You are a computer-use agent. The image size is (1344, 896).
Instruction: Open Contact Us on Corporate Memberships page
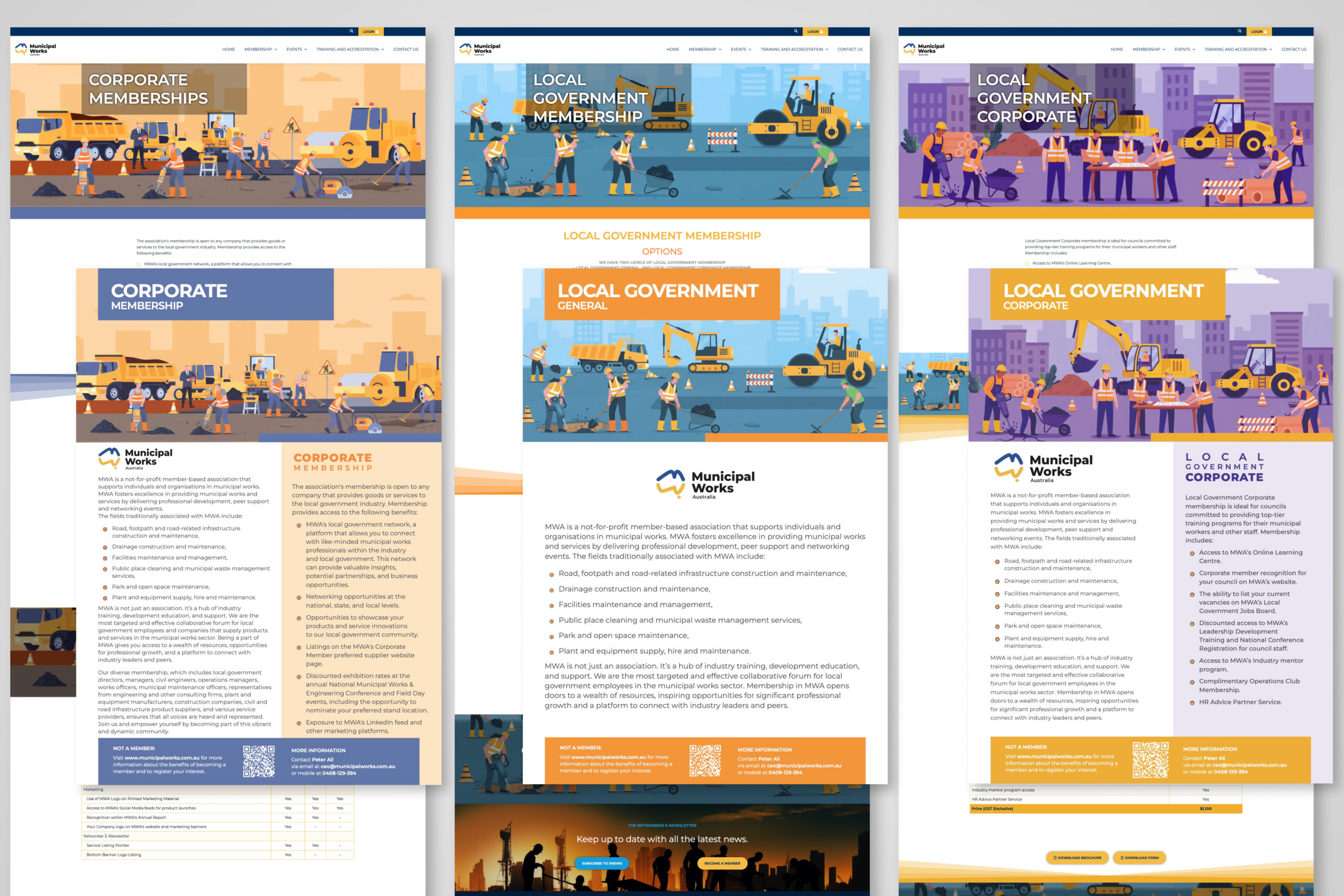[x=406, y=50]
